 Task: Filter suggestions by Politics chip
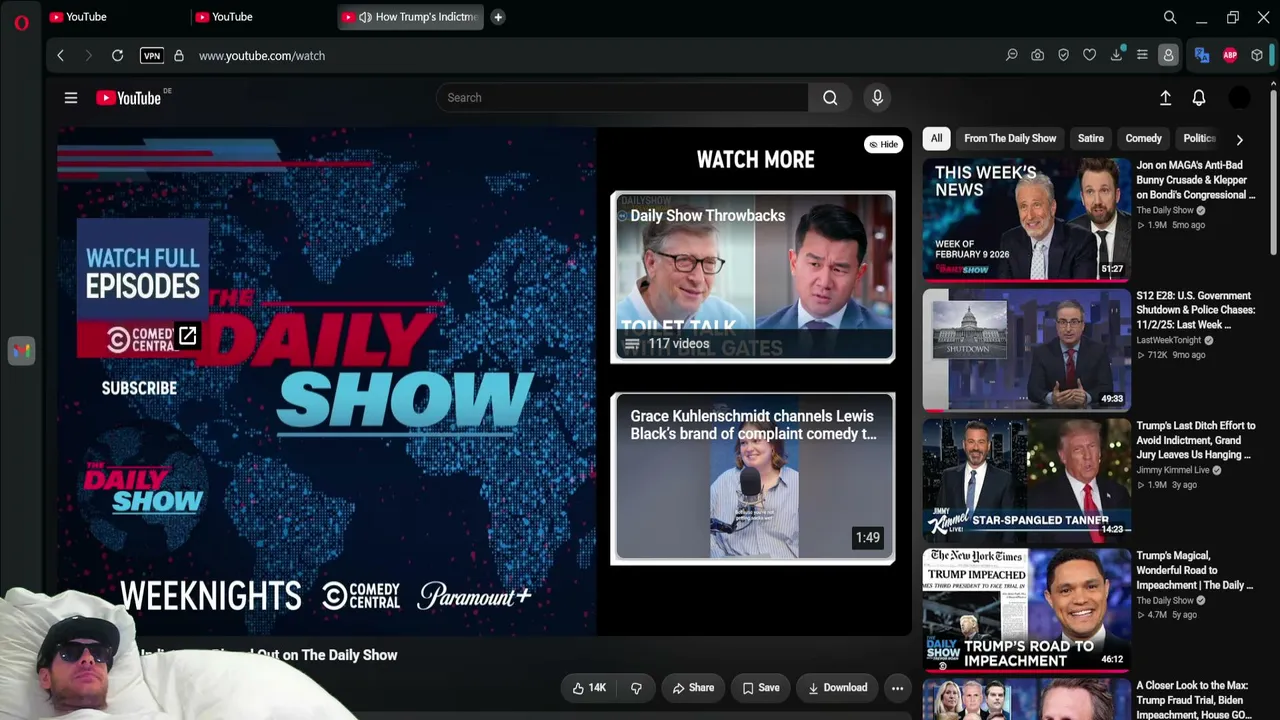1199,139
